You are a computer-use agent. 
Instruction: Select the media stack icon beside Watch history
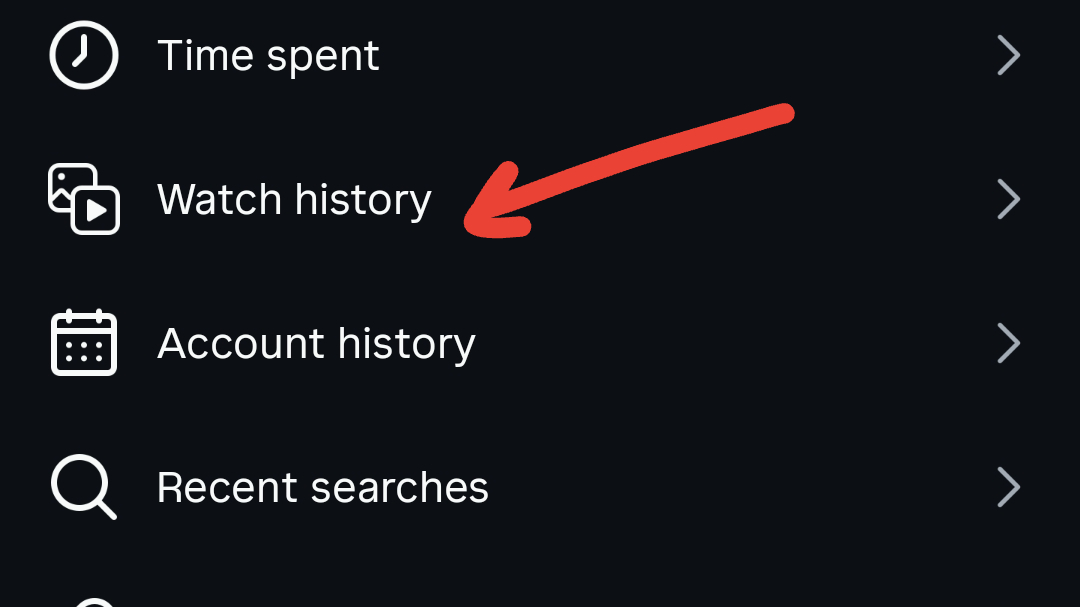pyautogui.click(x=83, y=199)
